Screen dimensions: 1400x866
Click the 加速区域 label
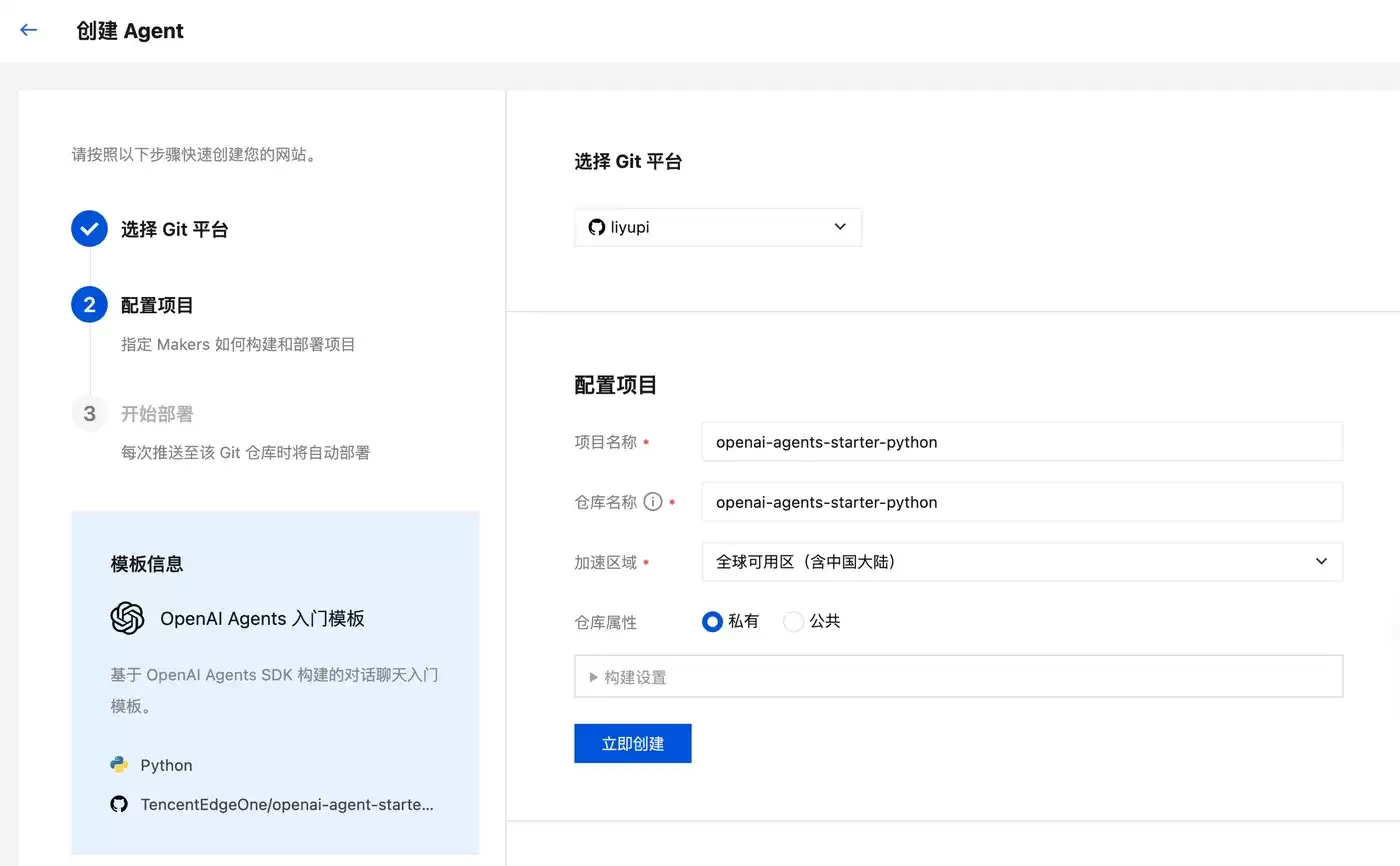pos(606,562)
